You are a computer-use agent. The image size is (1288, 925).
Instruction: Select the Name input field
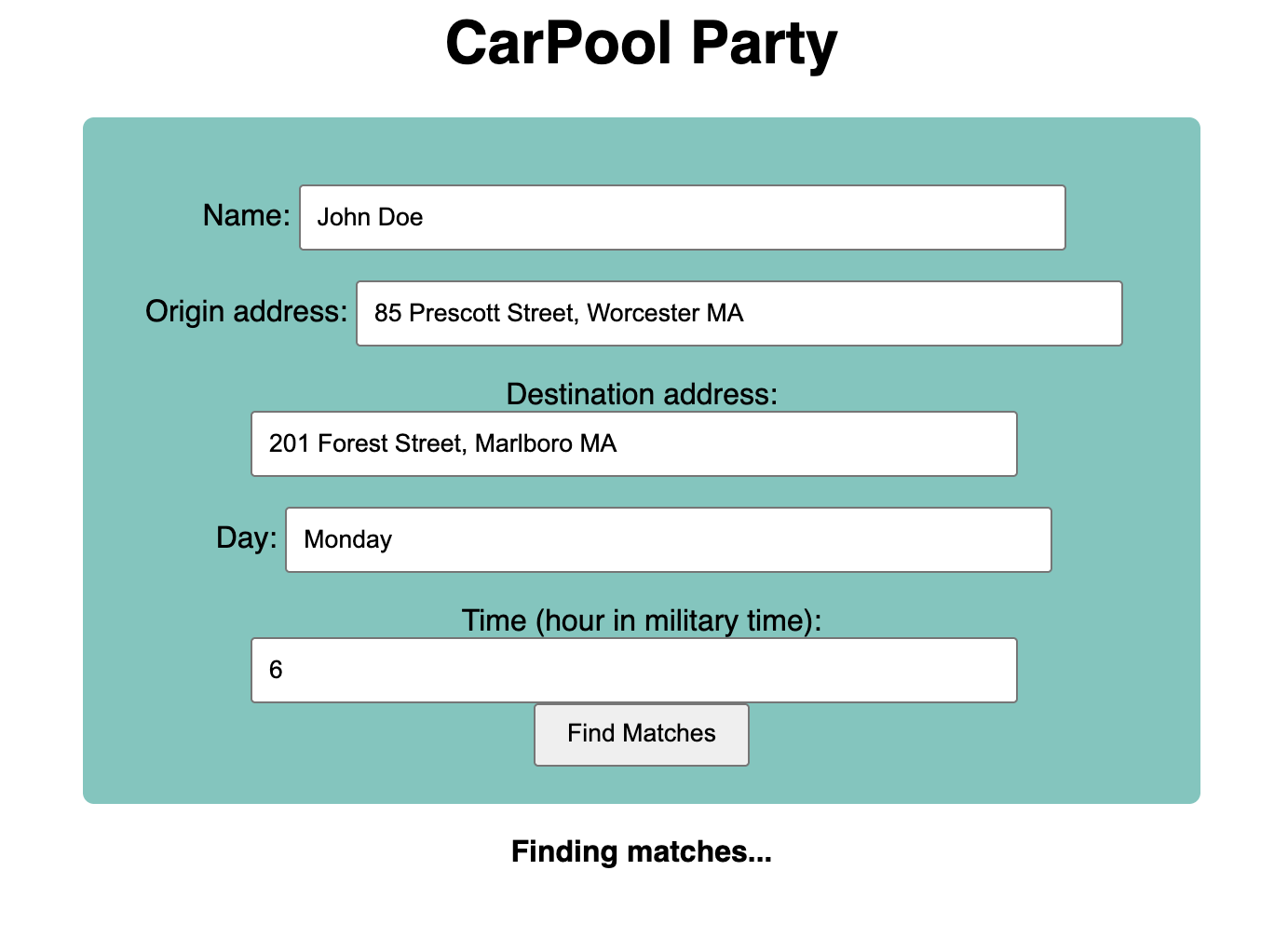pos(683,217)
